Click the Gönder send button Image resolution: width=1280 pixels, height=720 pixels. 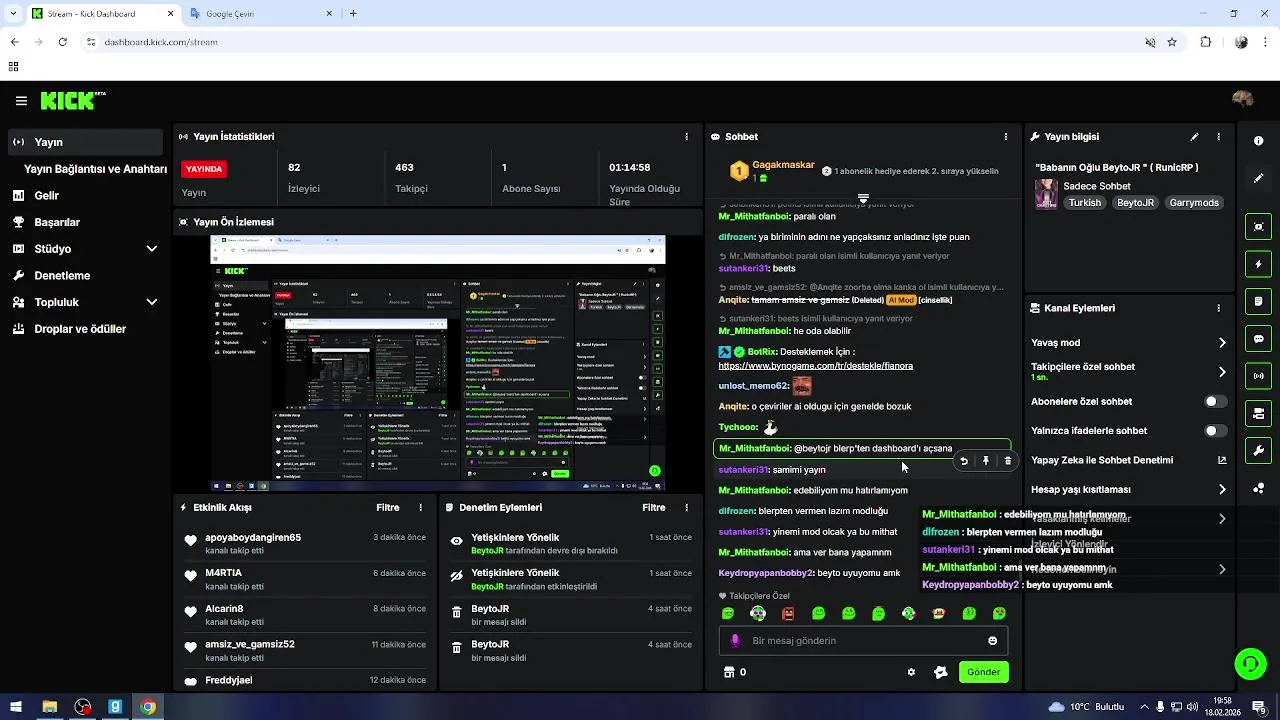(x=983, y=673)
